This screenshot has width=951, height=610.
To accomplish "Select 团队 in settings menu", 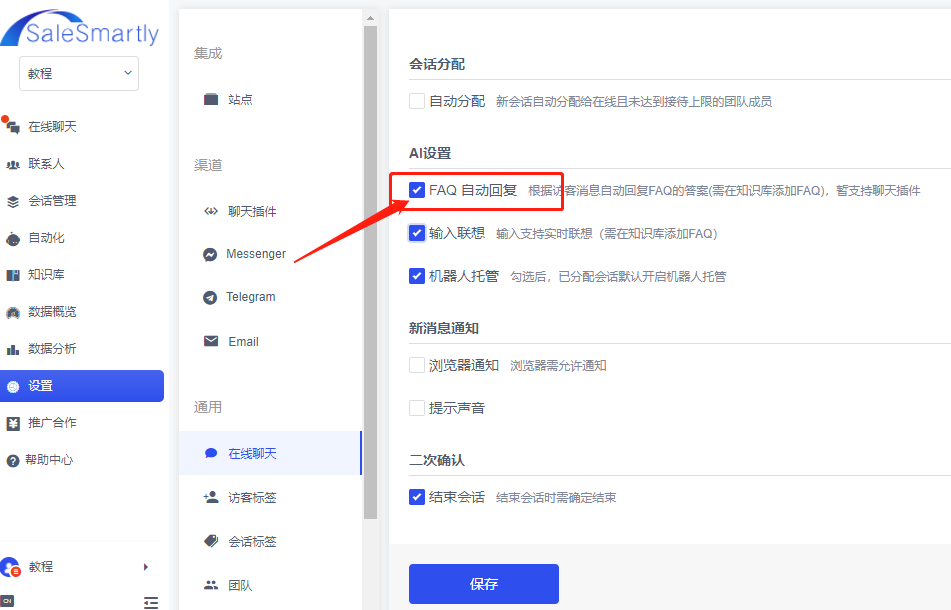I will point(271,585).
